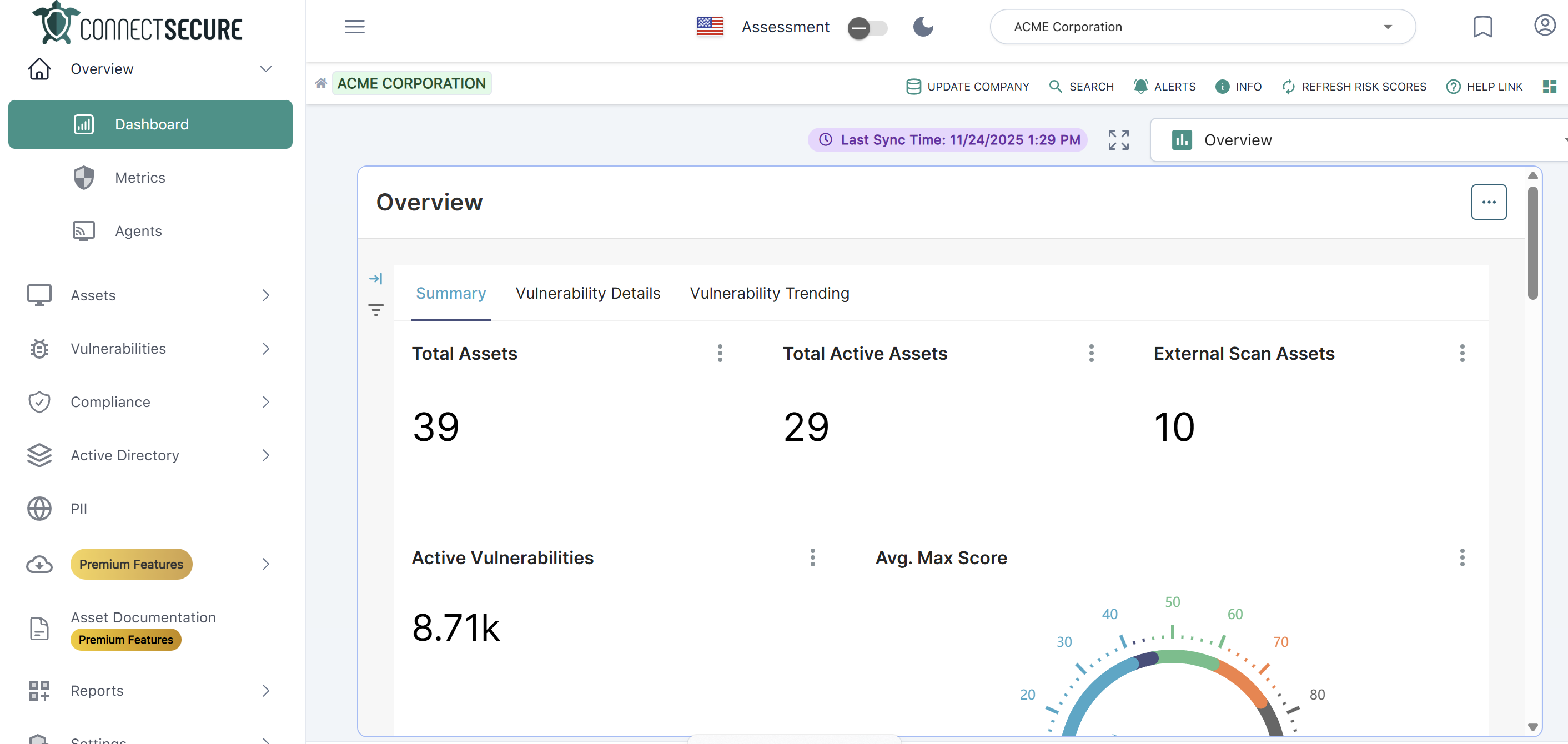This screenshot has width=1568, height=744.
Task: Toggle dark mode moon icon
Action: pos(923,27)
